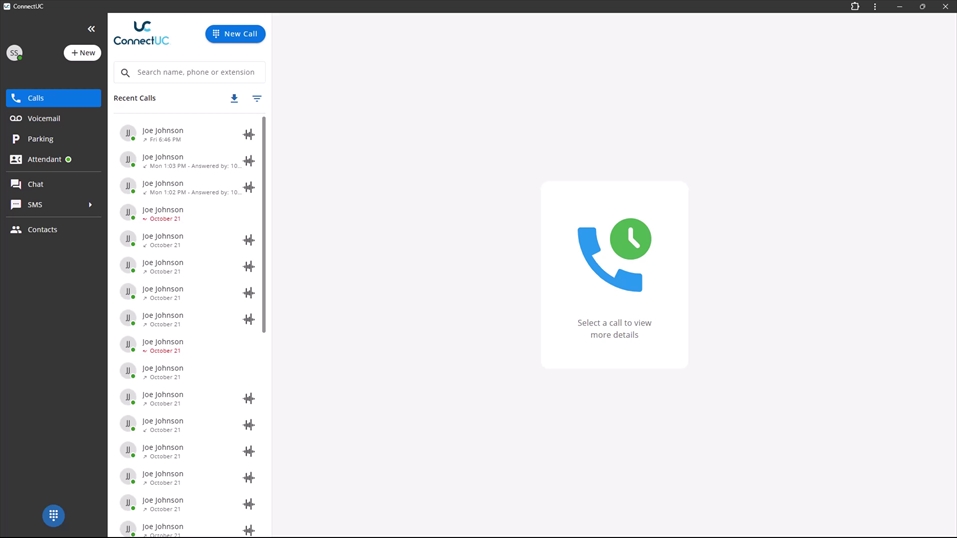Expand the SMS submenu arrow

click(x=90, y=205)
